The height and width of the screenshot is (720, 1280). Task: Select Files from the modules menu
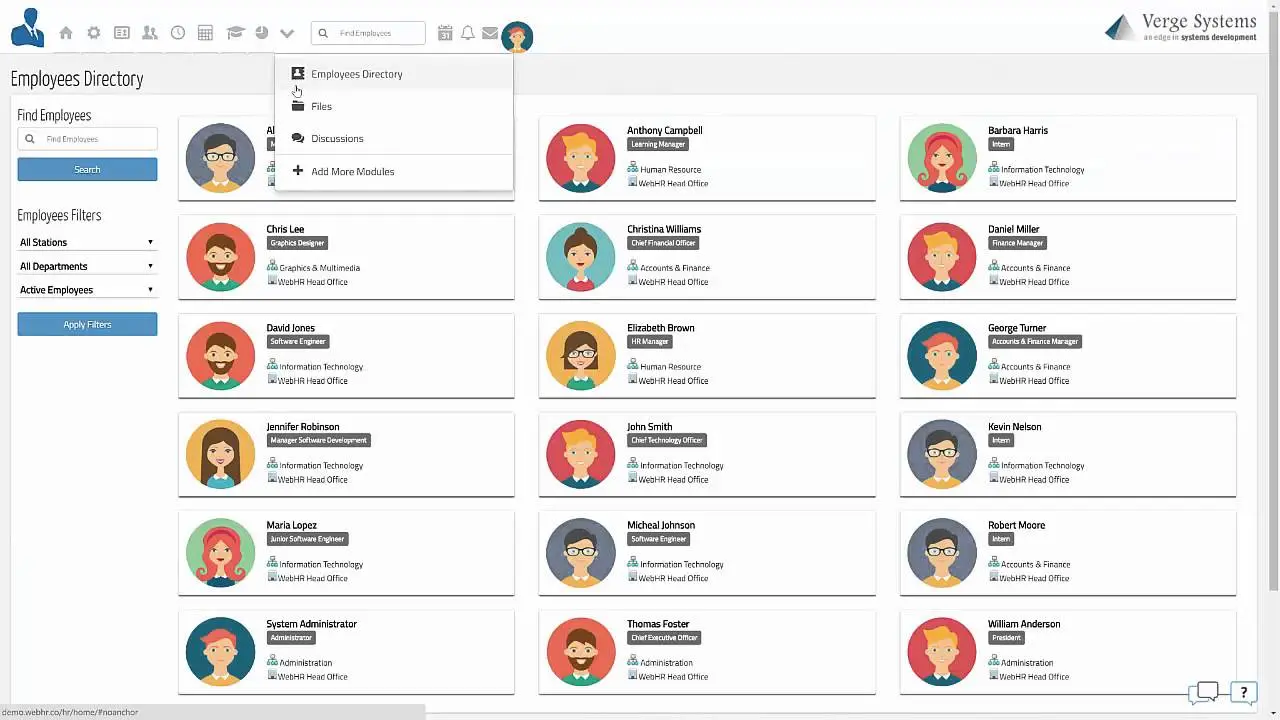pos(321,106)
